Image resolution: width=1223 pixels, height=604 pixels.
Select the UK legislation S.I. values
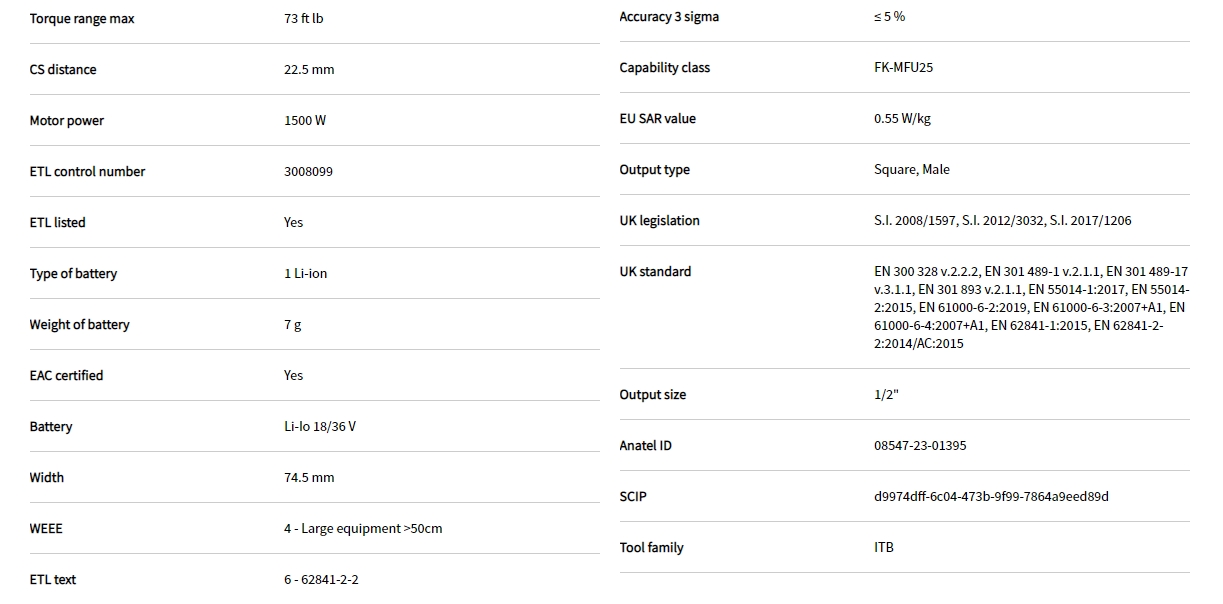1002,221
